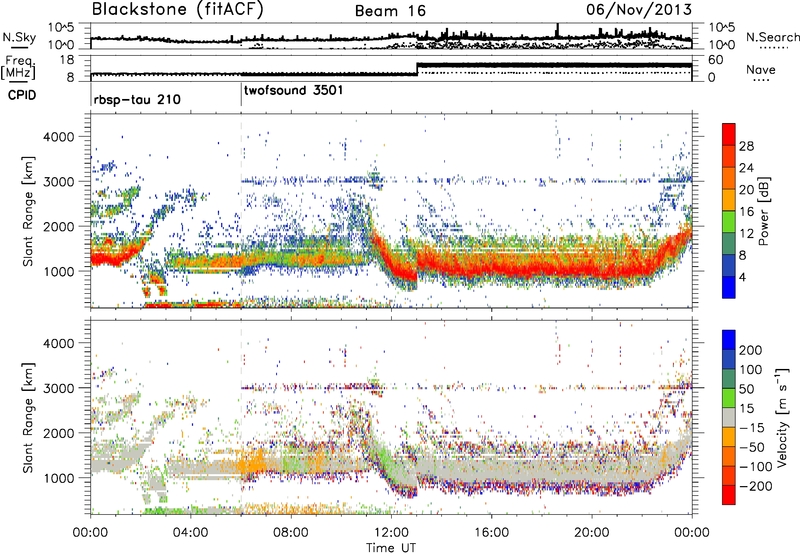Click the red top segment of Power colorbar
Image resolution: width=800 pixels, height=554 pixels.
click(729, 134)
